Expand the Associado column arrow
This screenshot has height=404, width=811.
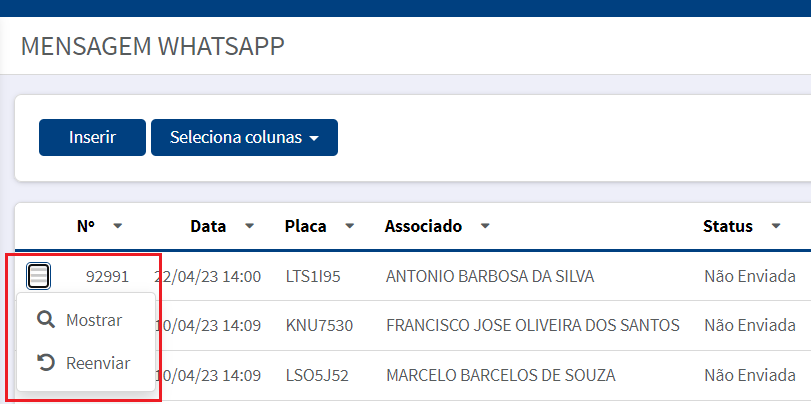coord(485,226)
